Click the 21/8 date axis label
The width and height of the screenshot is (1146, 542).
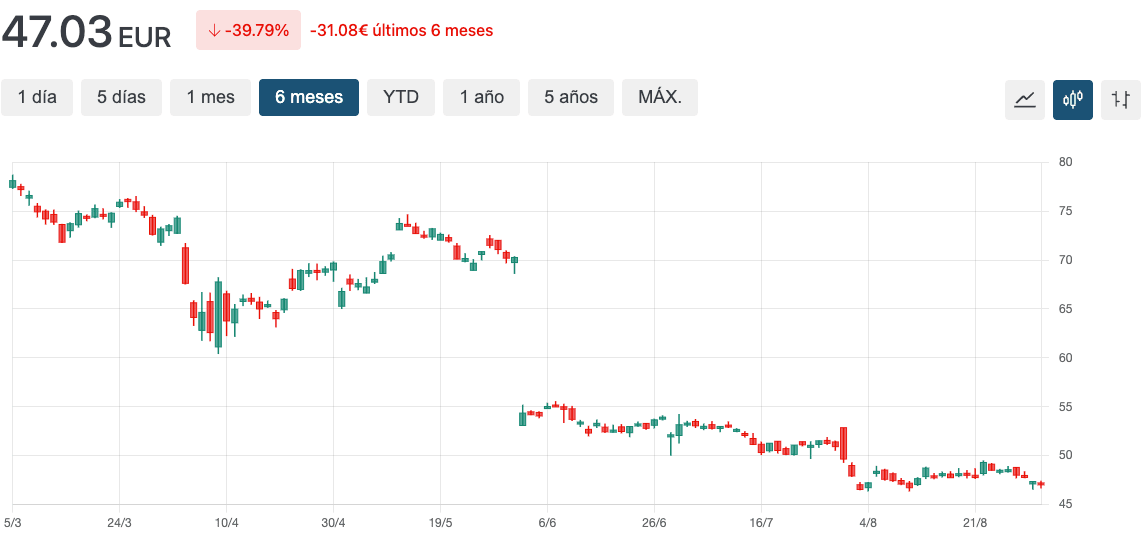click(975, 522)
